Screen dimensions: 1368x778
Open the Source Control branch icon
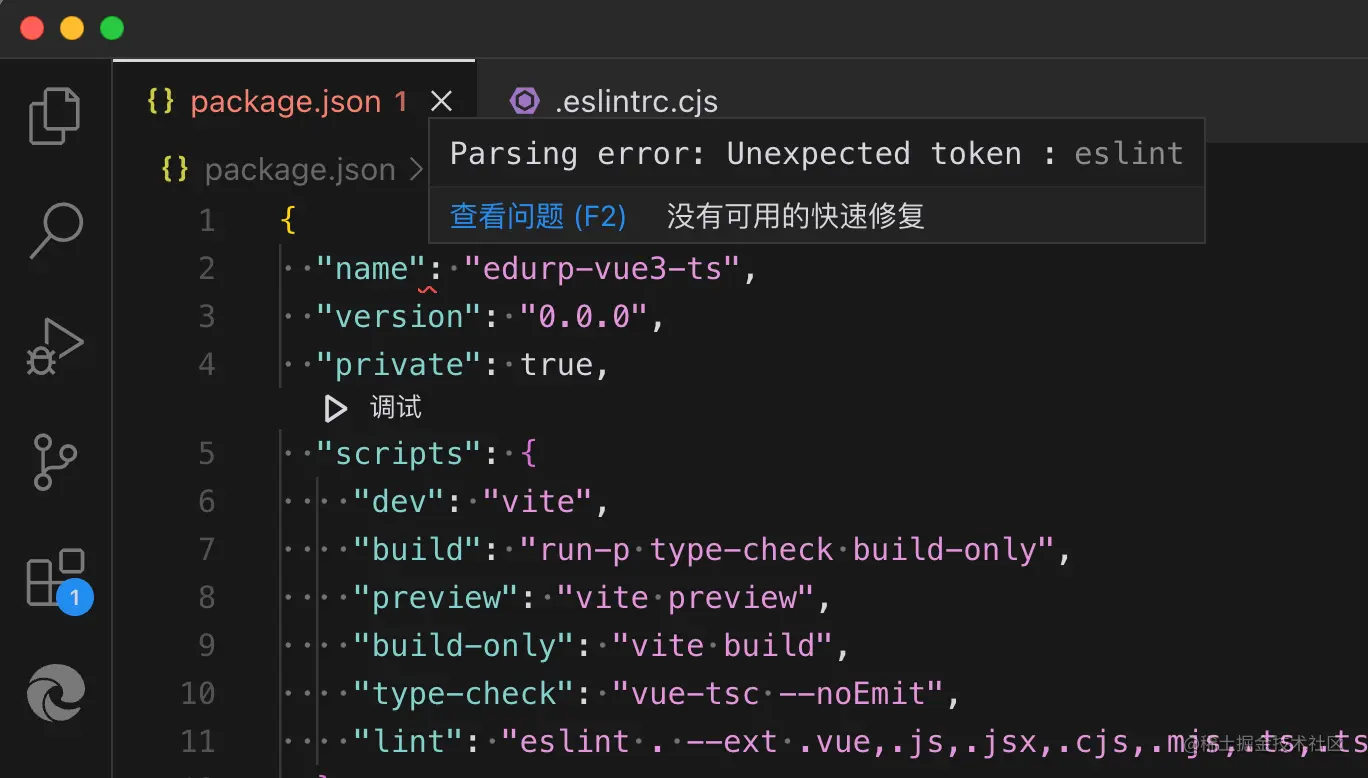(x=55, y=461)
